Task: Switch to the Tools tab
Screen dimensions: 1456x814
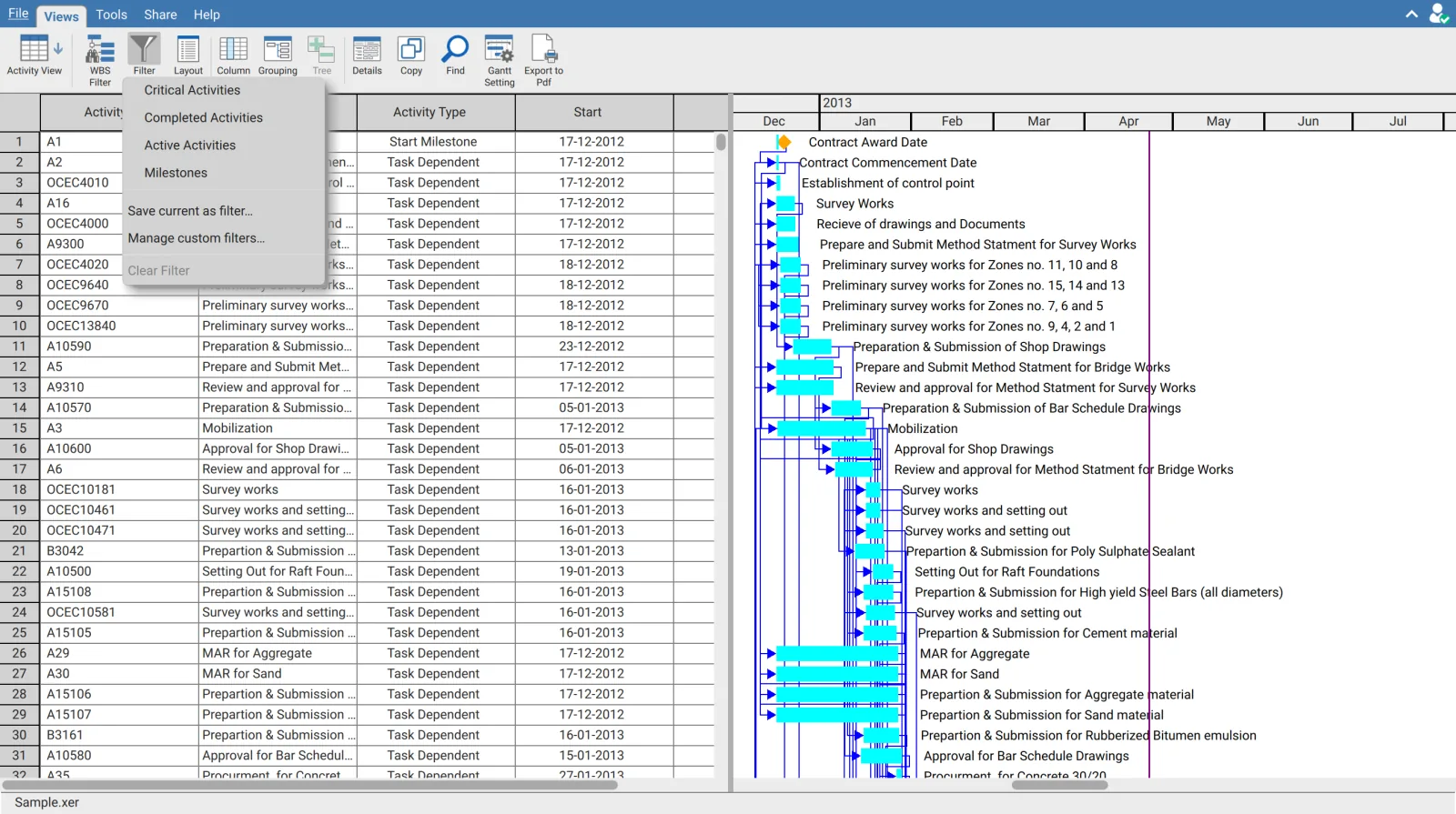Action: pyautogui.click(x=111, y=15)
